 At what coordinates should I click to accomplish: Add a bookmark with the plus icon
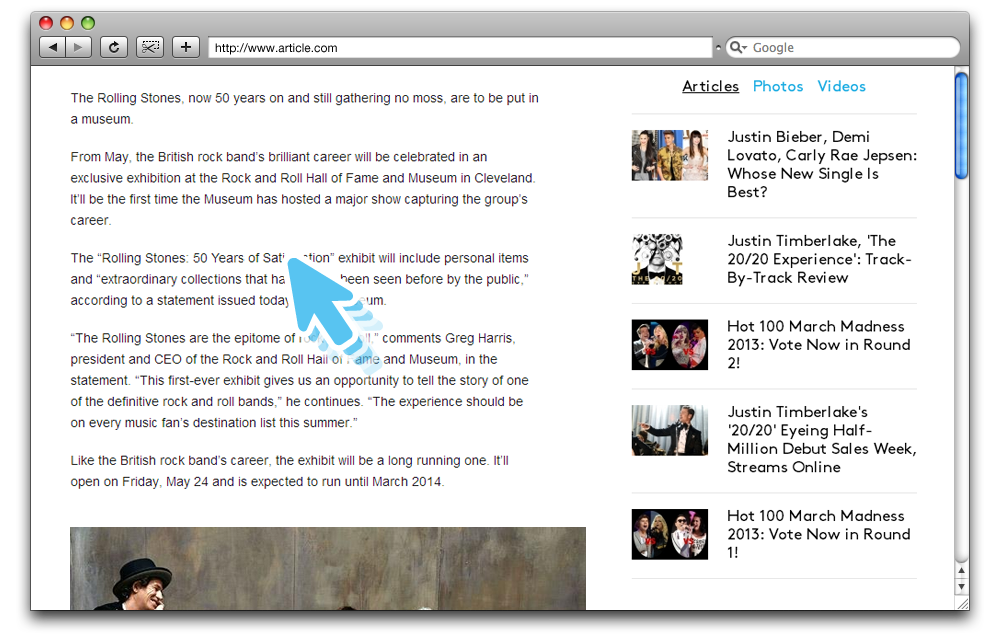tap(186, 47)
